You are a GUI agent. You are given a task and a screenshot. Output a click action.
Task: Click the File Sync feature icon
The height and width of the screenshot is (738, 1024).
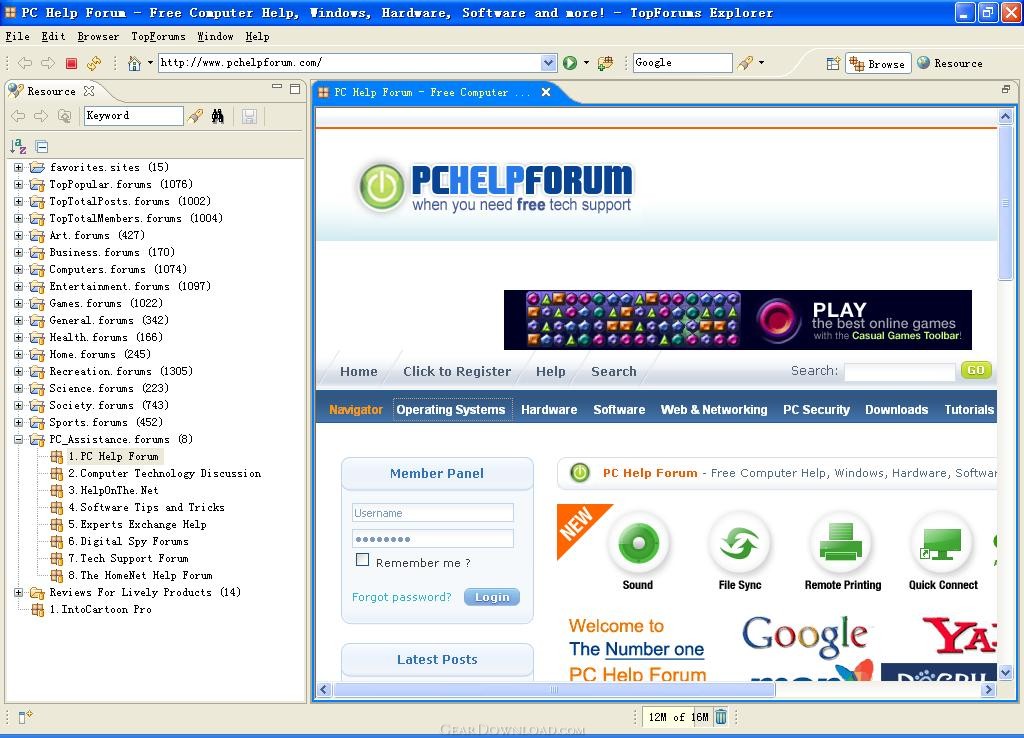click(739, 543)
